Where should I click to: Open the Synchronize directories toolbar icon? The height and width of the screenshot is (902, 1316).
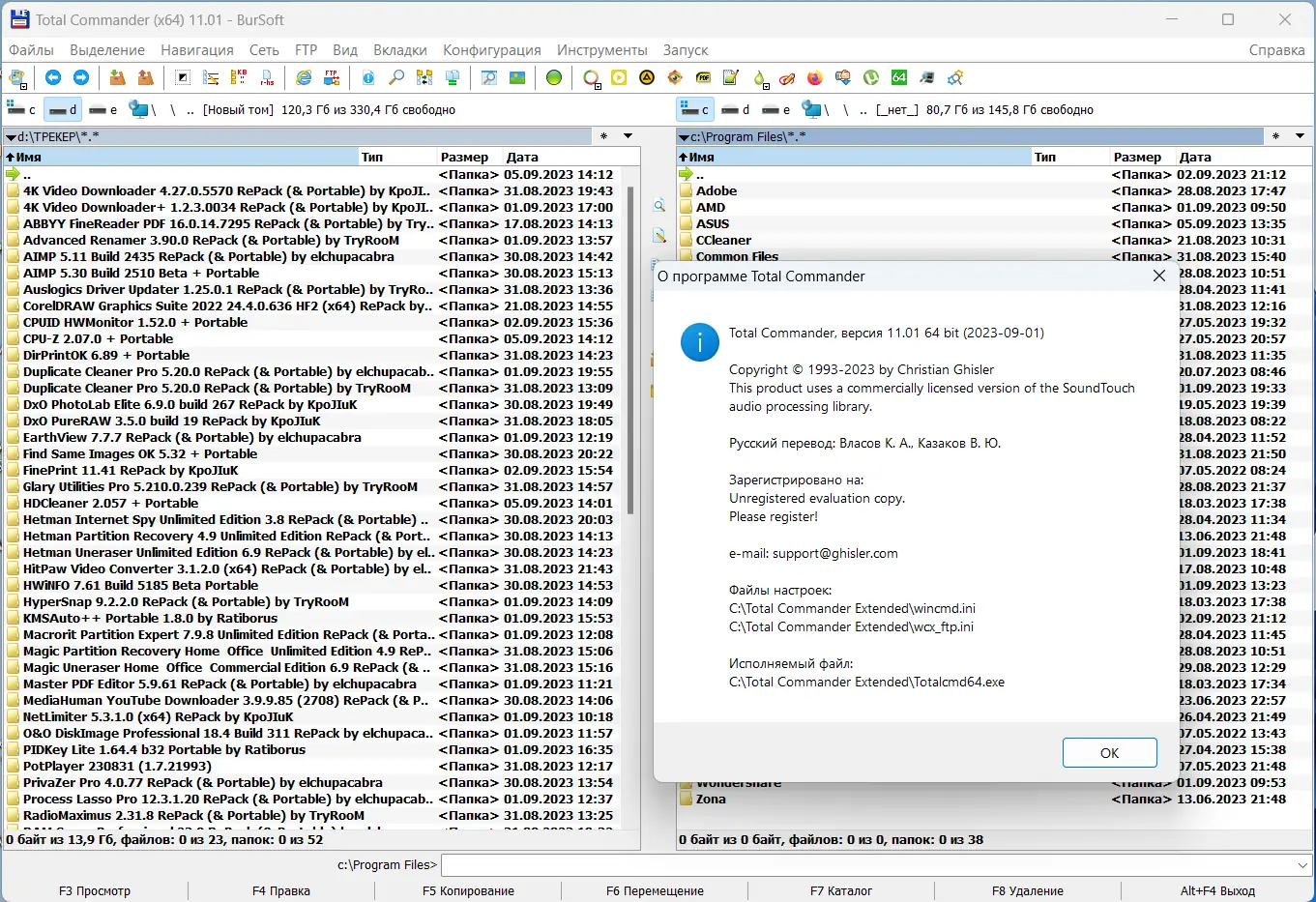click(x=424, y=77)
